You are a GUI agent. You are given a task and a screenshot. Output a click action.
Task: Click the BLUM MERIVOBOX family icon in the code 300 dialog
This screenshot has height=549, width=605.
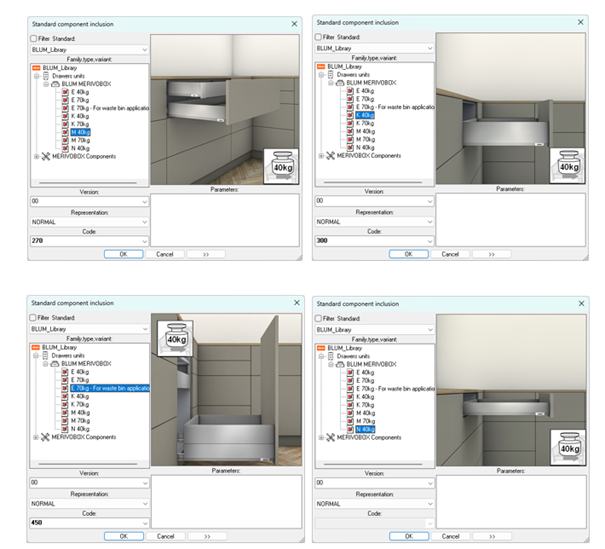pos(340,82)
